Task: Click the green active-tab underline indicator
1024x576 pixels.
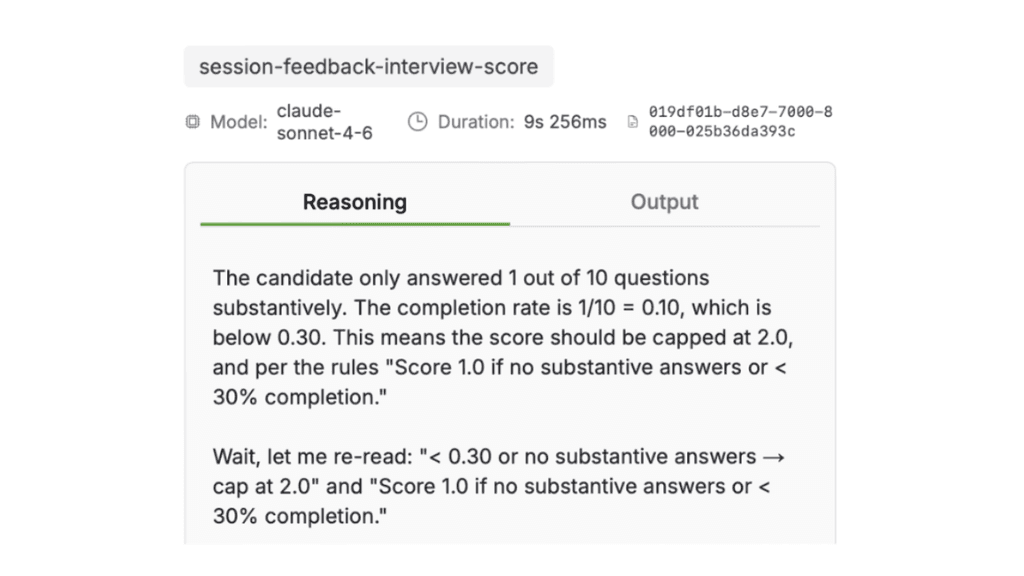Action: [x=355, y=224]
